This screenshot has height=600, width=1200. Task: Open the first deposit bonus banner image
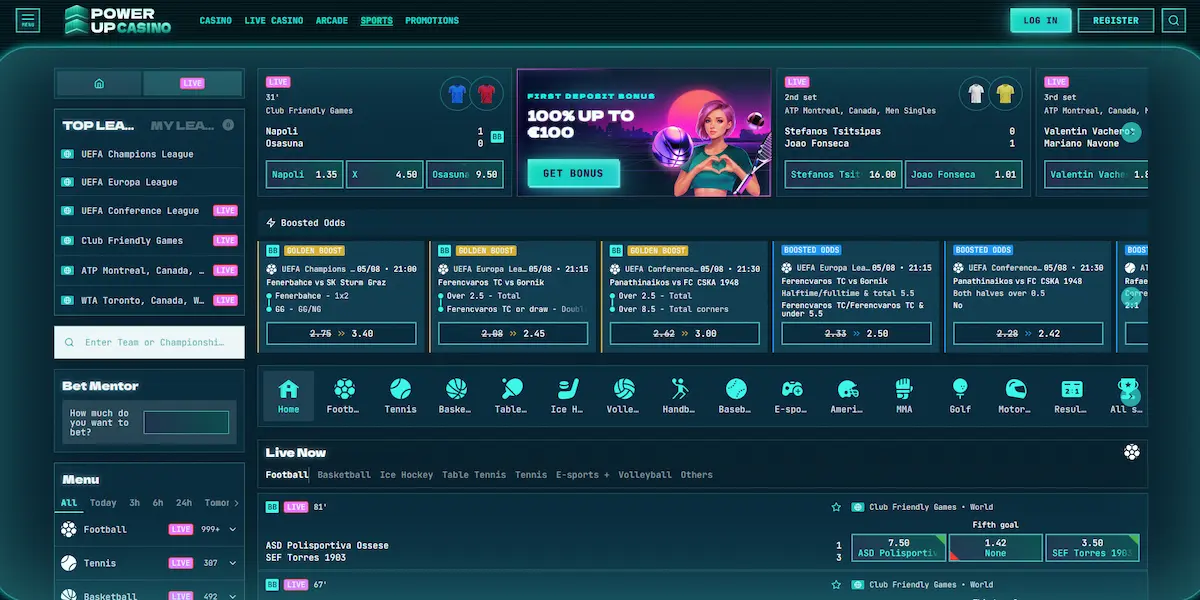(644, 133)
